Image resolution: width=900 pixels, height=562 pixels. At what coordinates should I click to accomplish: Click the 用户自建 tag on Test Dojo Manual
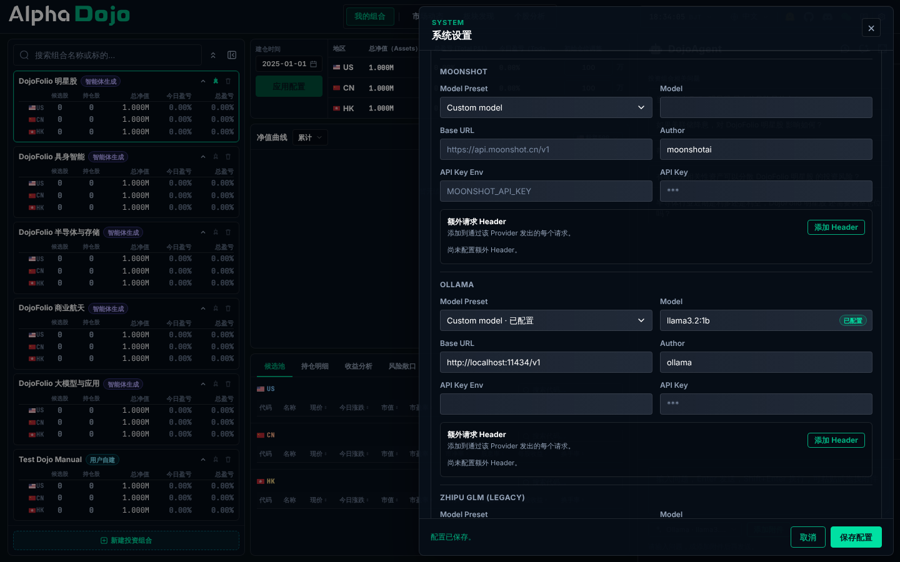coord(102,460)
